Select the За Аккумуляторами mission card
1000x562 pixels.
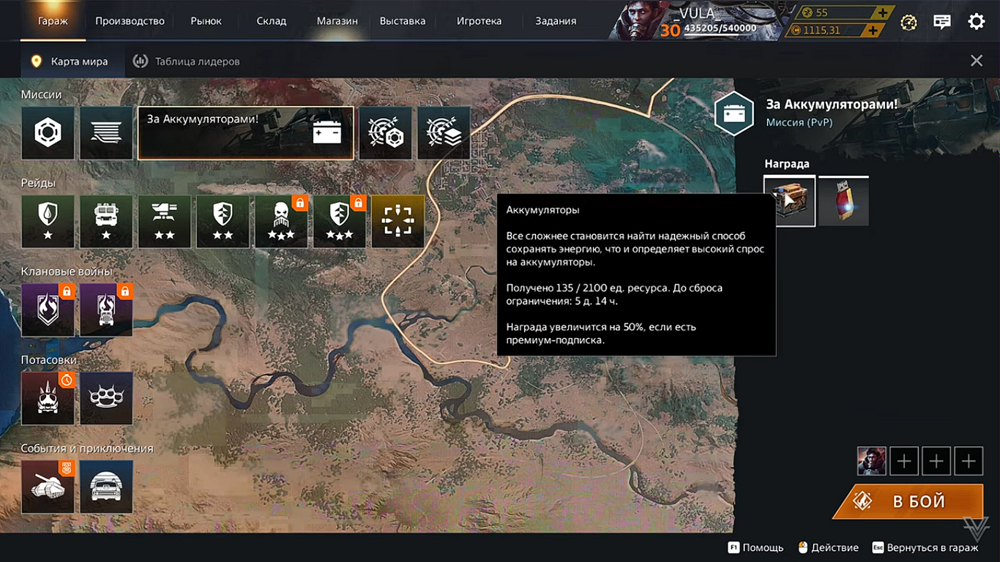tap(245, 133)
